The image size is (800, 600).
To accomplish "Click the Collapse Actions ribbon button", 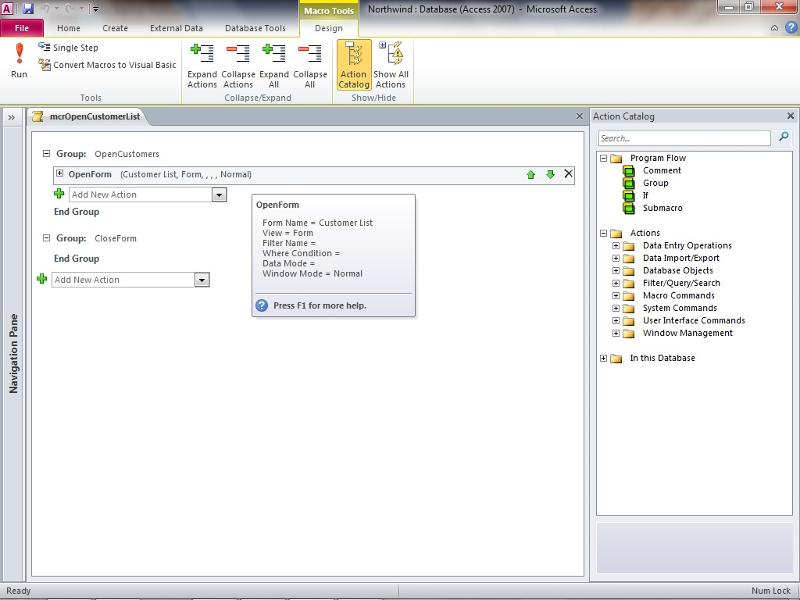I will [238, 66].
